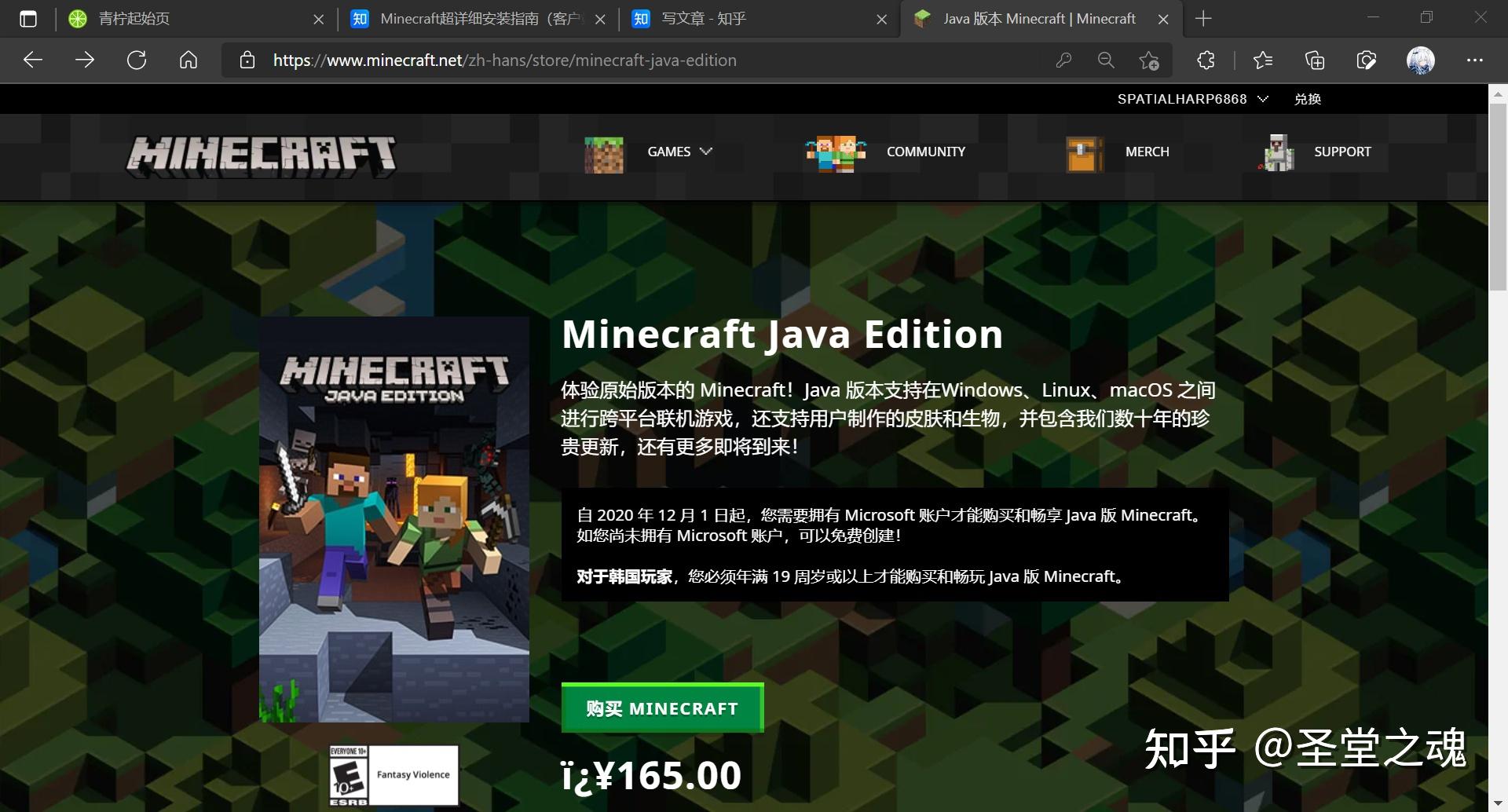Click the grass block Games icon
This screenshot has height=812, width=1508.
point(603,154)
